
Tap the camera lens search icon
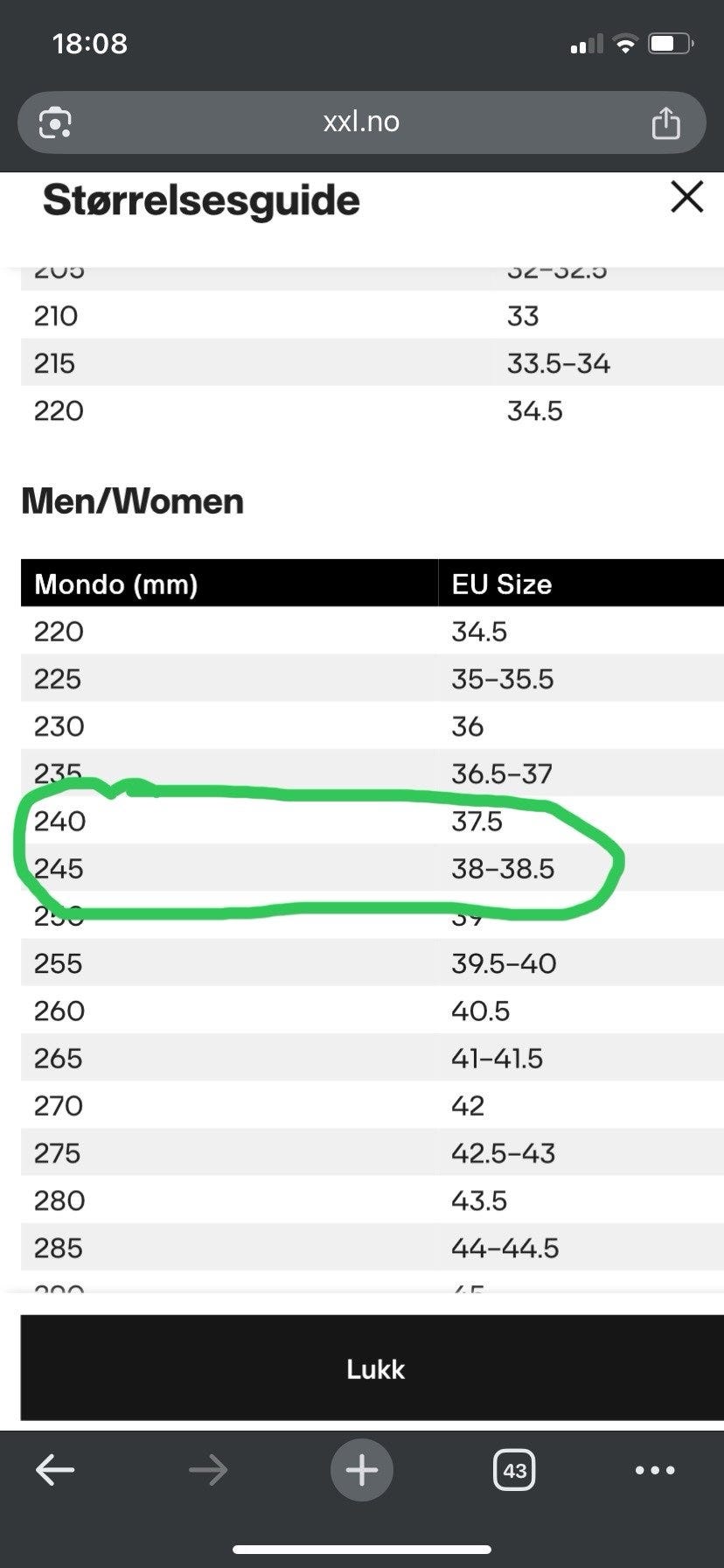55,123
